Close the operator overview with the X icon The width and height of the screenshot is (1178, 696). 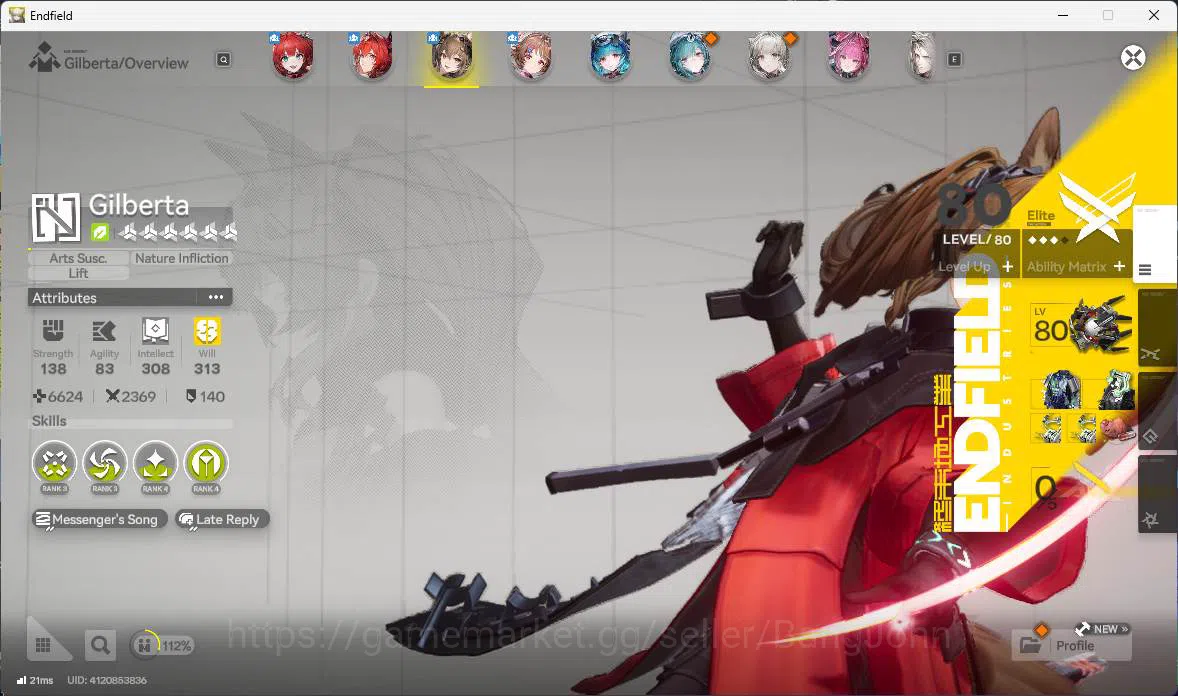click(1133, 58)
